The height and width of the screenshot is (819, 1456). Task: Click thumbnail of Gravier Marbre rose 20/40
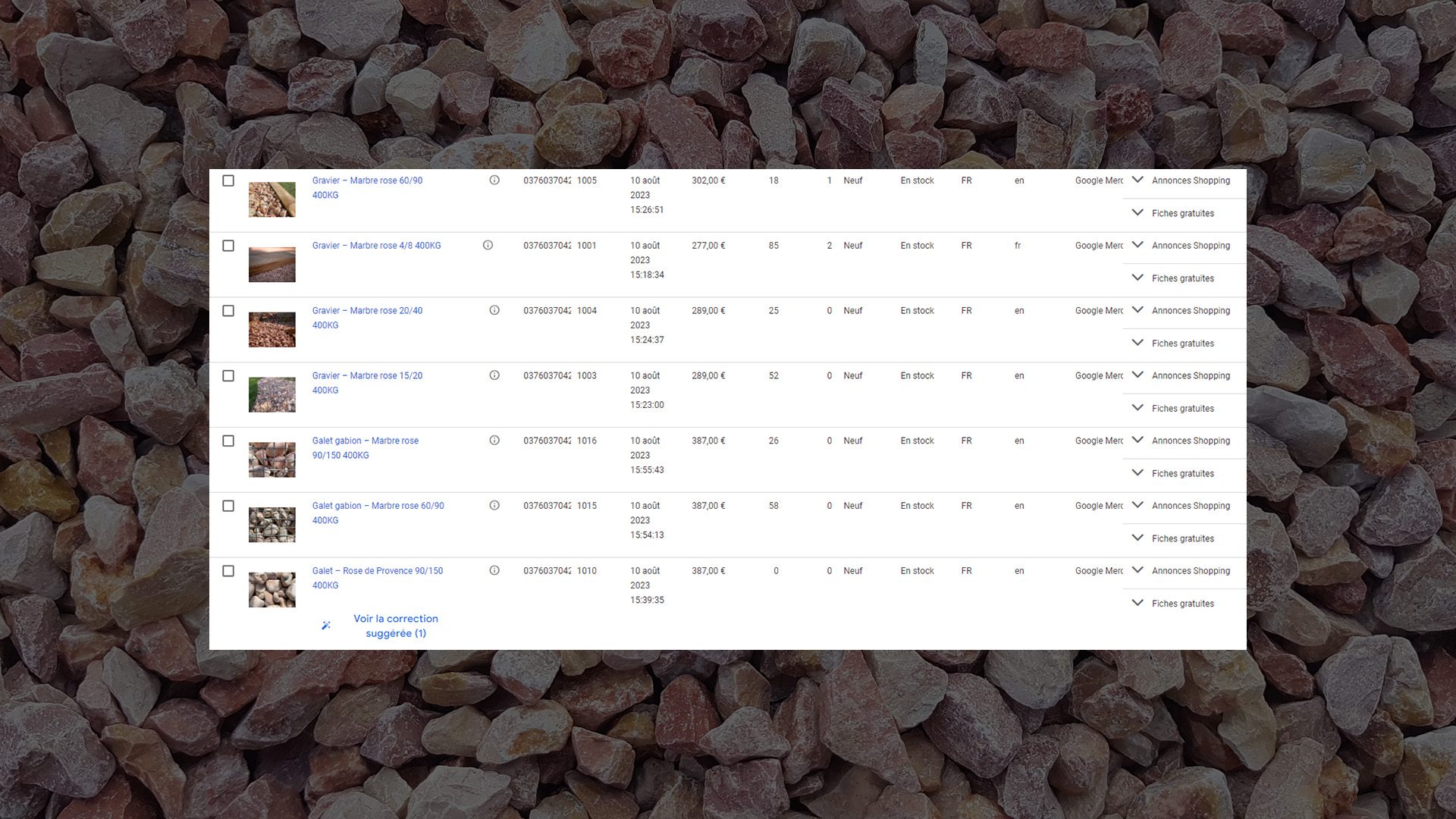pyautogui.click(x=272, y=330)
